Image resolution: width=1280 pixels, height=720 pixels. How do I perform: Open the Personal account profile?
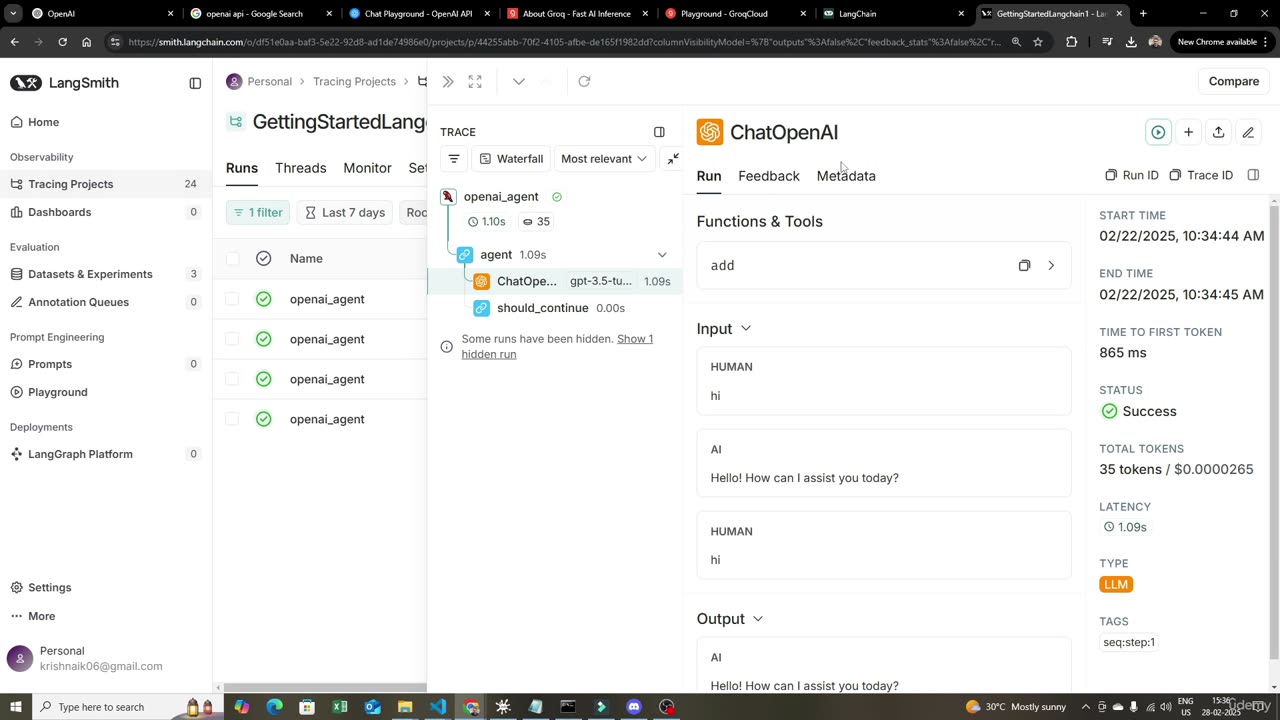point(106,658)
